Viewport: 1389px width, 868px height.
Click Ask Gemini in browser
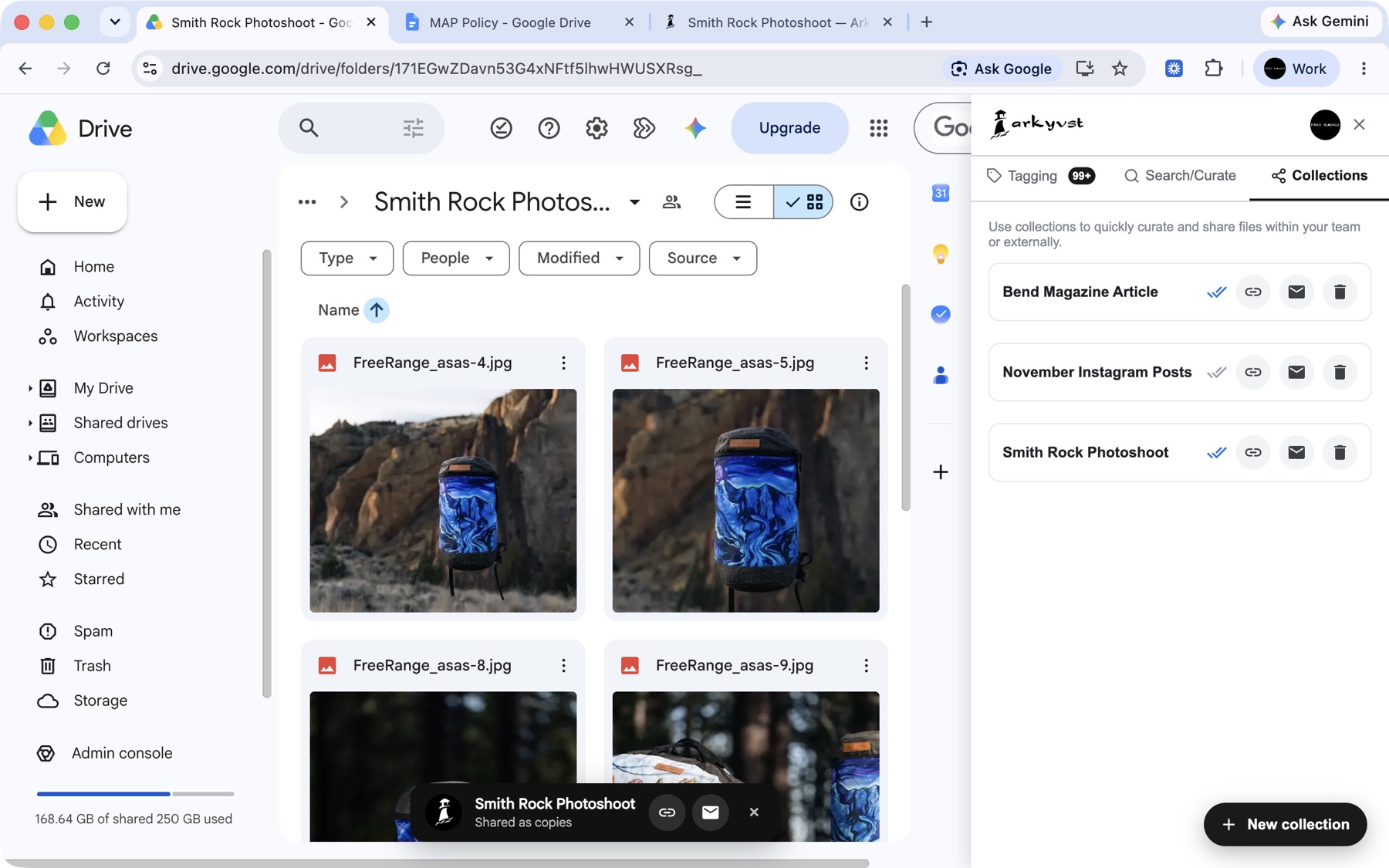point(1320,22)
